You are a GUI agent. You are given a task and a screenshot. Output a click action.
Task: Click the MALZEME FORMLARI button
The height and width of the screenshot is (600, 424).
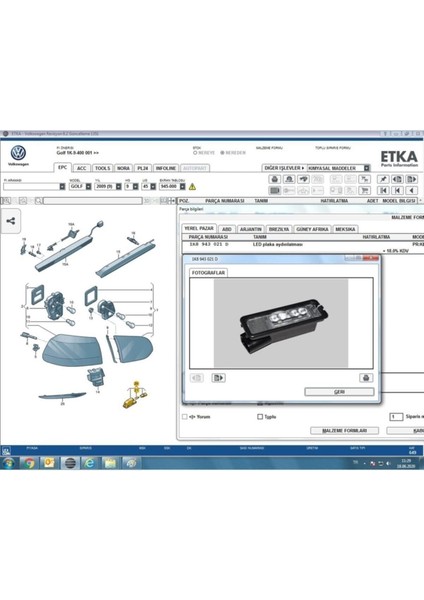pyautogui.click(x=344, y=431)
